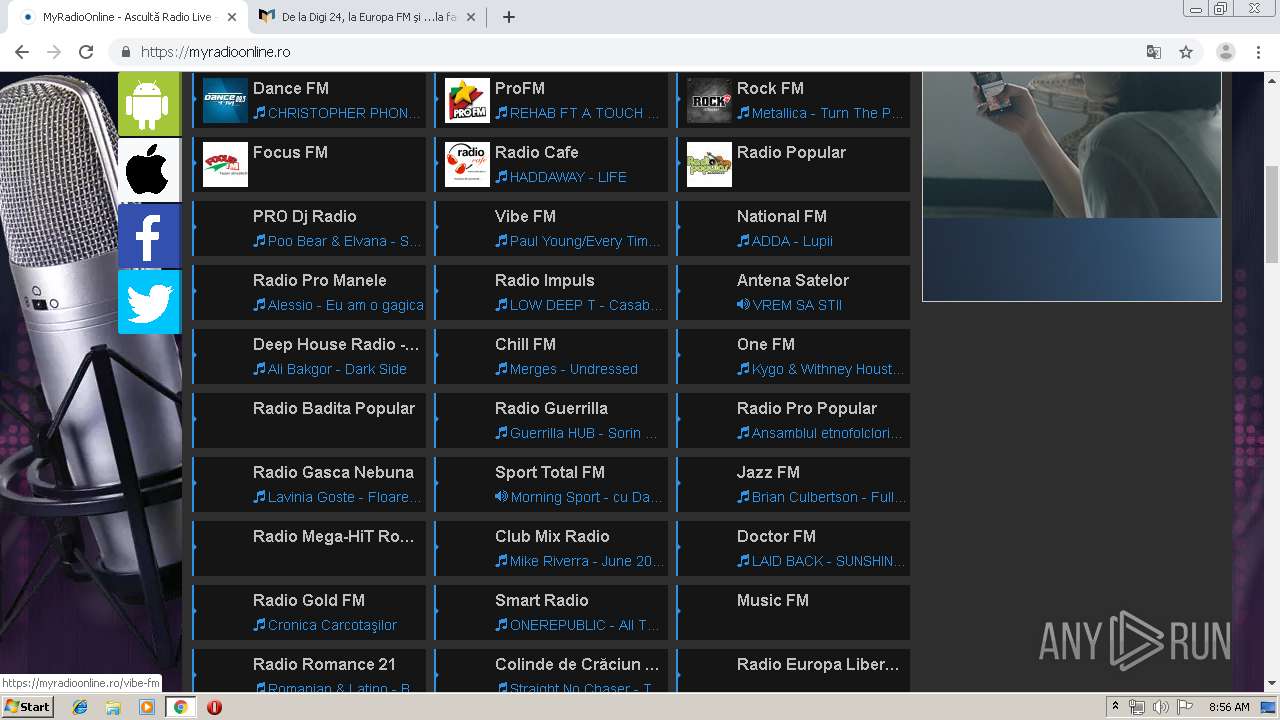Screen dimensions: 1280x720
Task: Open Smart Radio station
Action: 552,612
